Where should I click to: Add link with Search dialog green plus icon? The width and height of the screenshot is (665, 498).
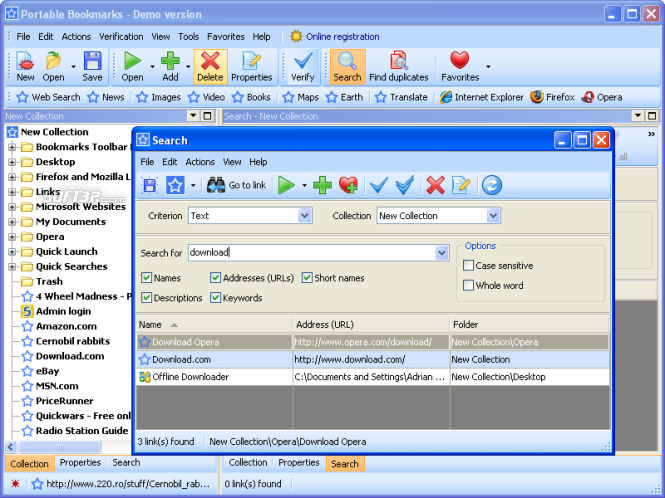click(x=322, y=185)
